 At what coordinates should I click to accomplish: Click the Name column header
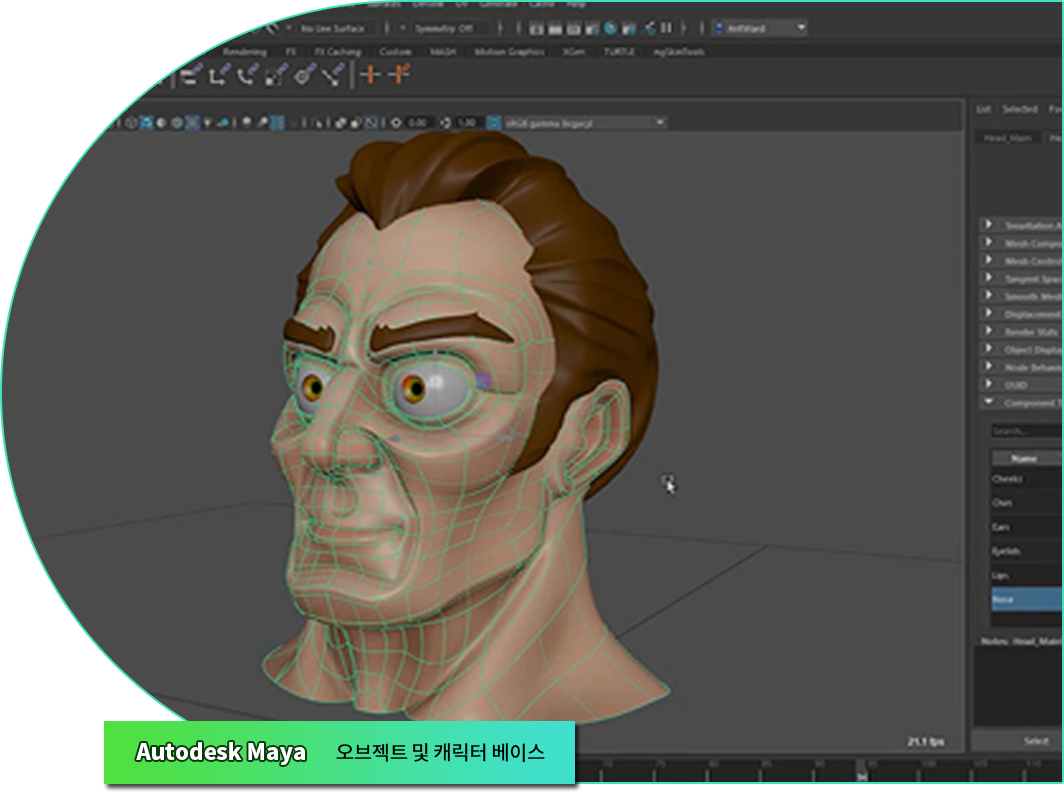click(x=1026, y=459)
